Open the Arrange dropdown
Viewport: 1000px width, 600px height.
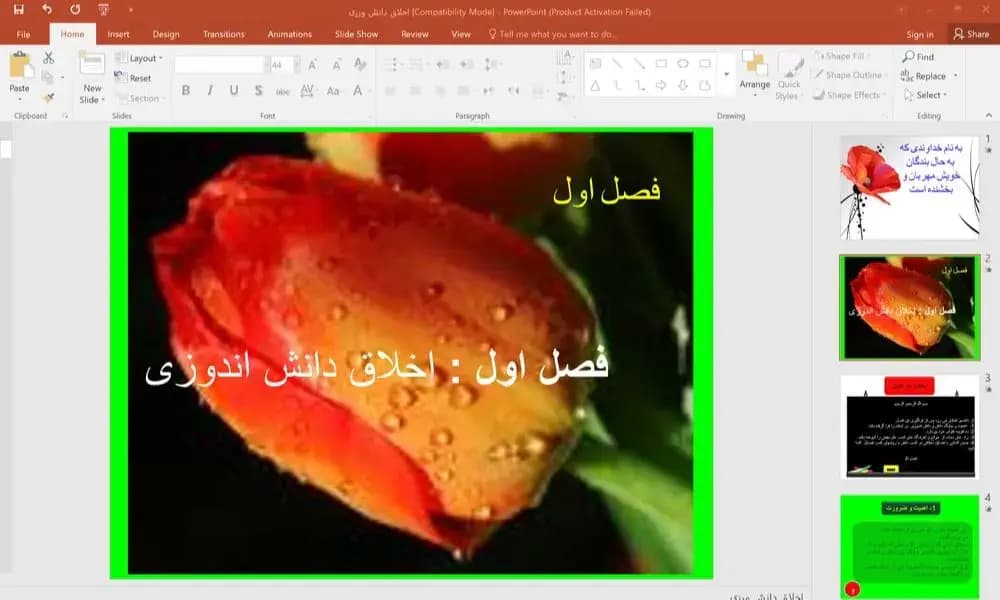tap(754, 75)
